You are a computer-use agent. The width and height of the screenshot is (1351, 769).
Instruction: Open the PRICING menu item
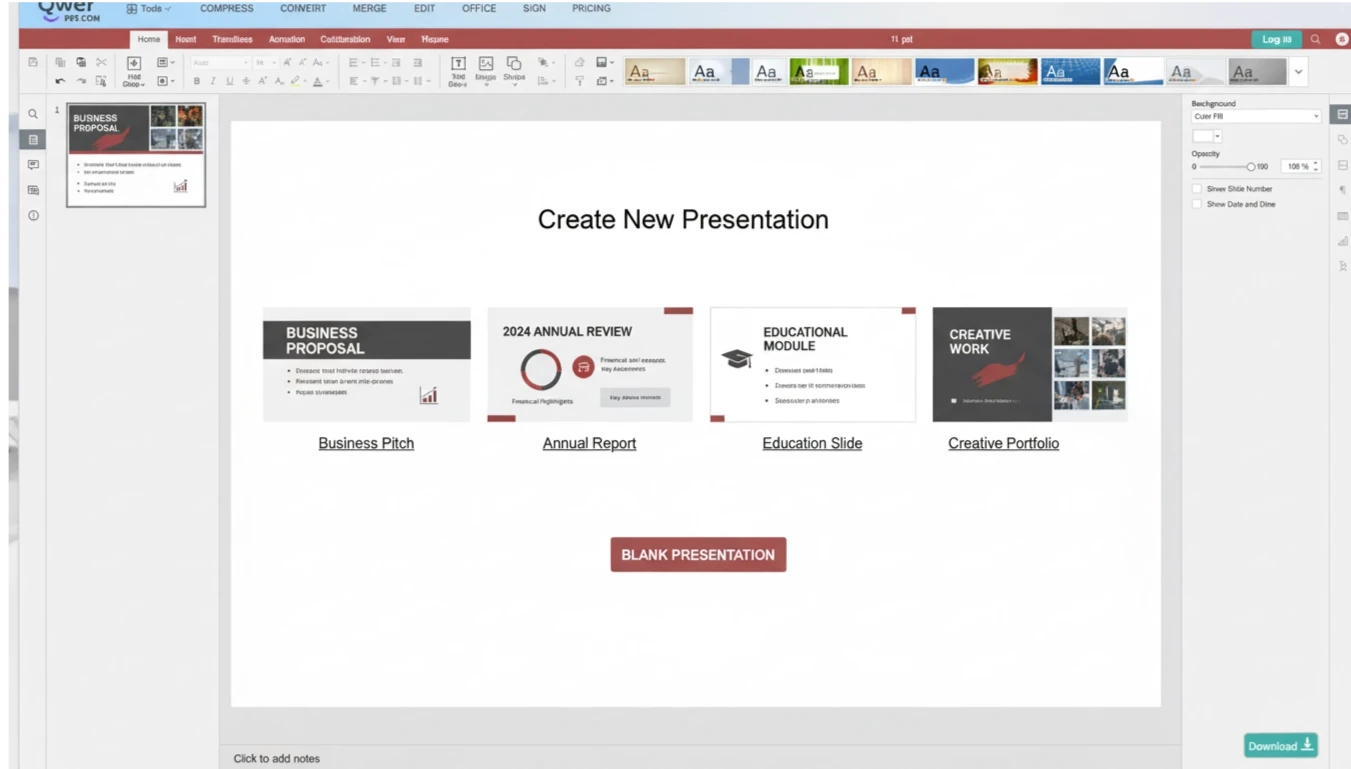tap(591, 8)
